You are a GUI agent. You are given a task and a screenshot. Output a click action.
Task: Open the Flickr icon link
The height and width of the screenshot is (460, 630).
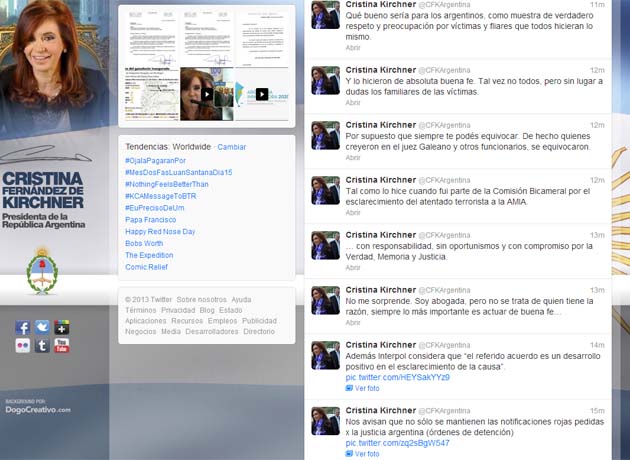click(22, 346)
